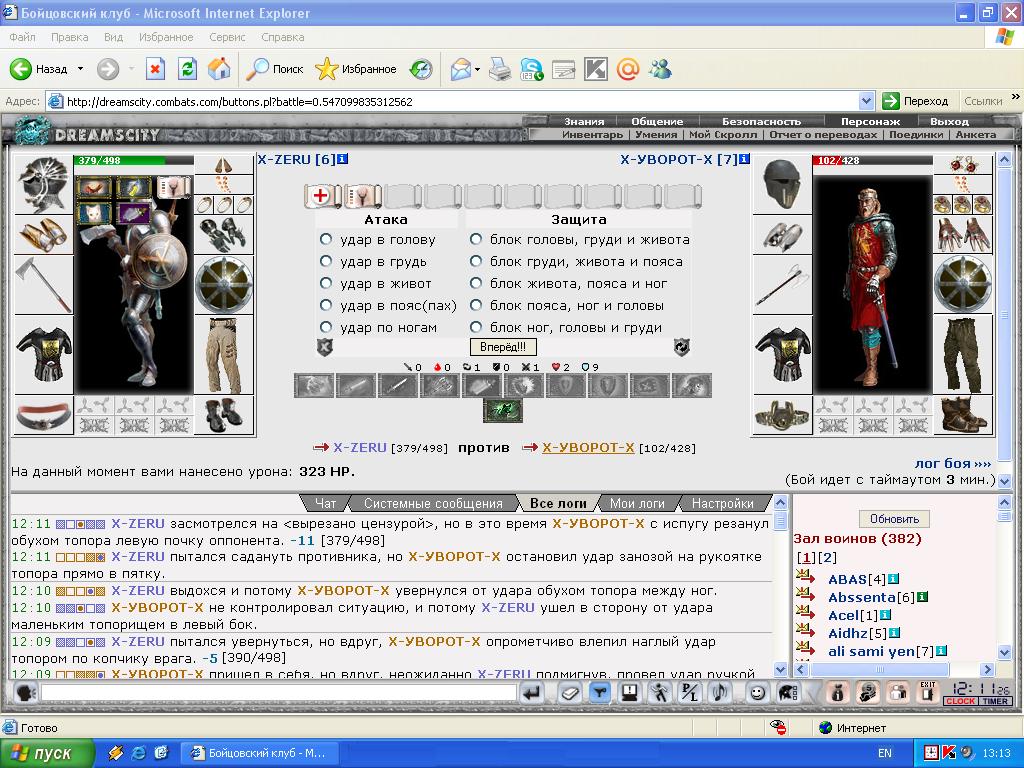1024x768 pixels.
Task: Click the eraser clear-chat icon
Action: [x=569, y=692]
